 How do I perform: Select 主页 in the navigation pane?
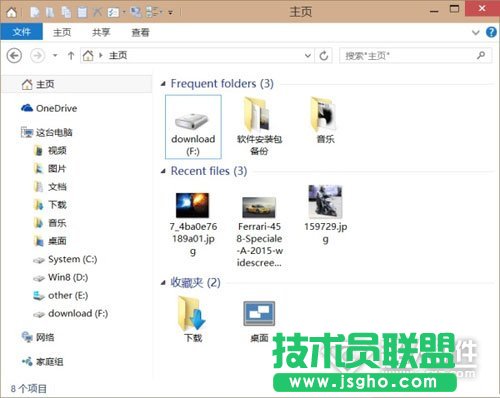tap(77, 84)
